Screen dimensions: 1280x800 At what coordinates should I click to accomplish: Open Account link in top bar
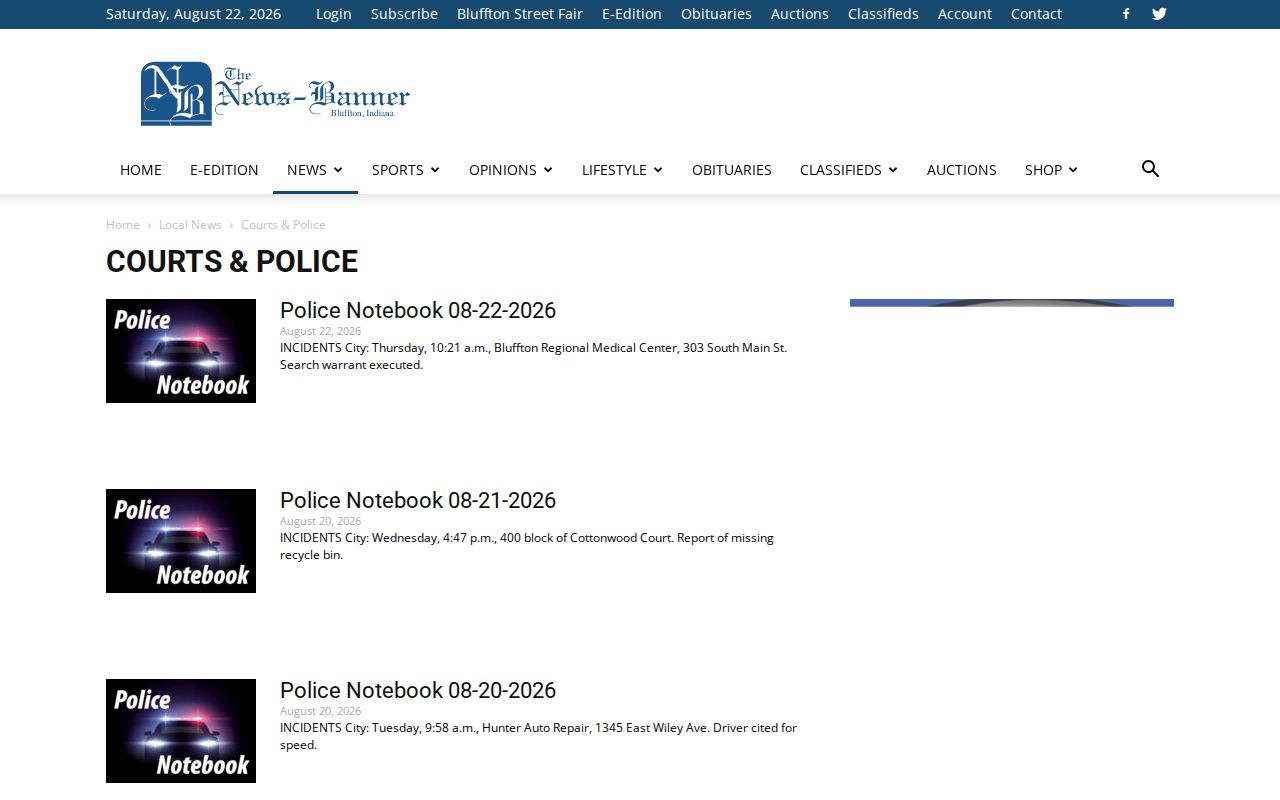[x=965, y=14]
